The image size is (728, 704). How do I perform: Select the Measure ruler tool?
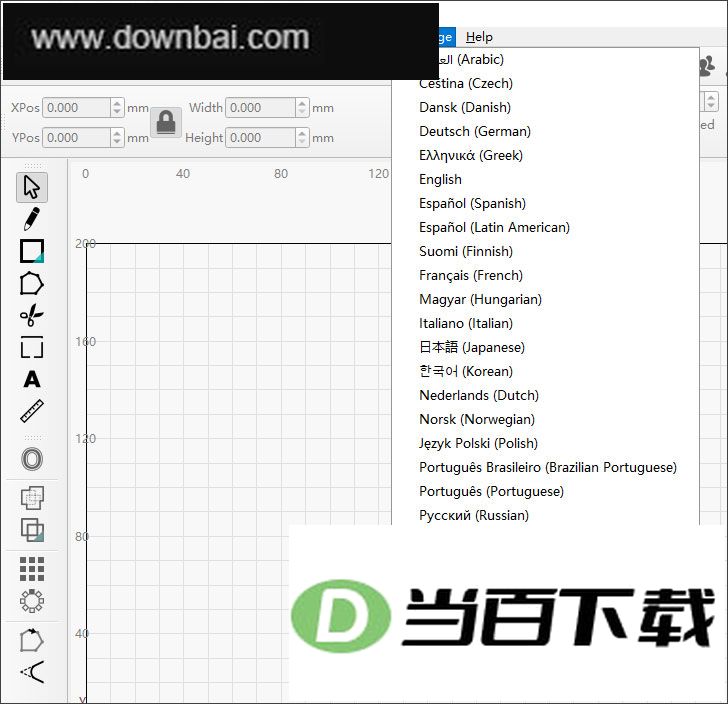click(32, 411)
